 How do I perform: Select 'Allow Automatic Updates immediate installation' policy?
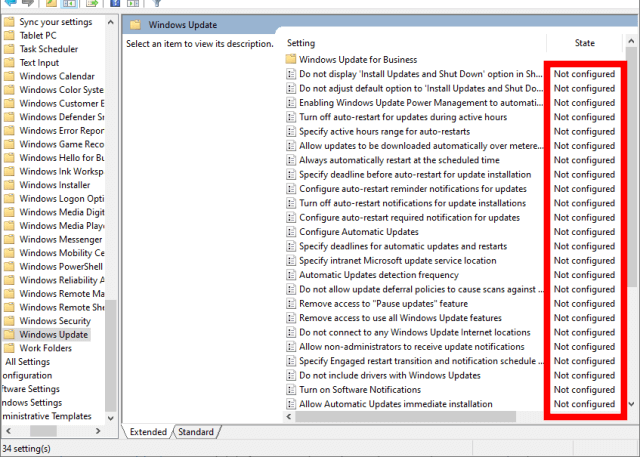click(x=396, y=404)
